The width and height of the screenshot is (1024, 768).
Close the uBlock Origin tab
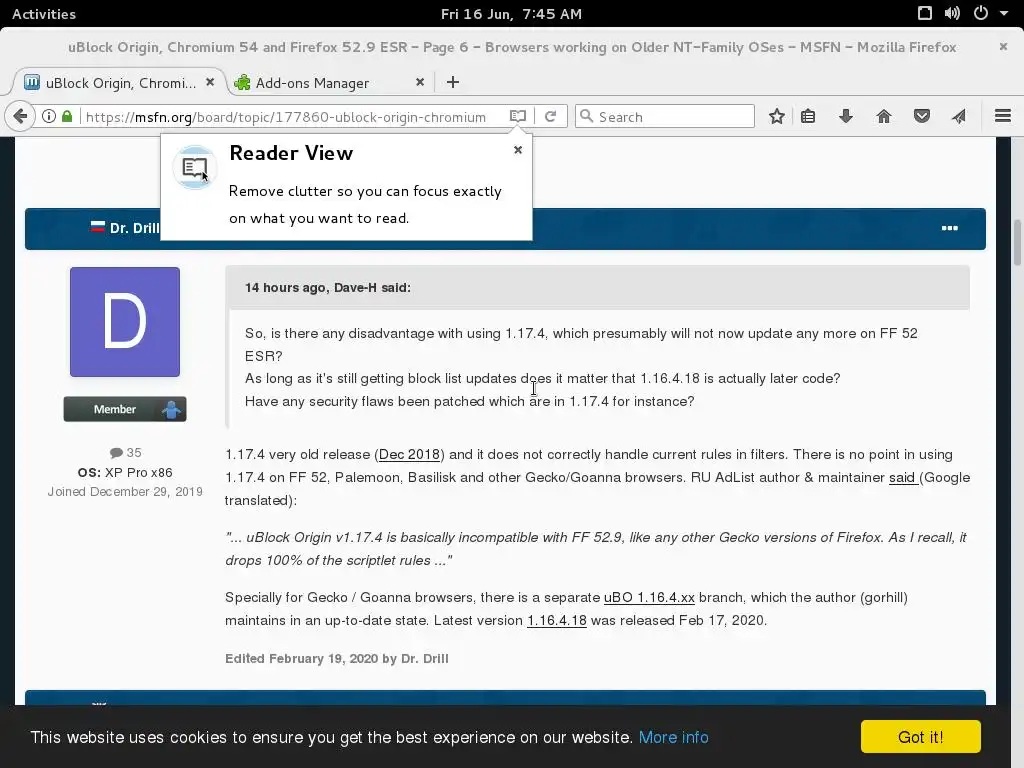[210, 82]
